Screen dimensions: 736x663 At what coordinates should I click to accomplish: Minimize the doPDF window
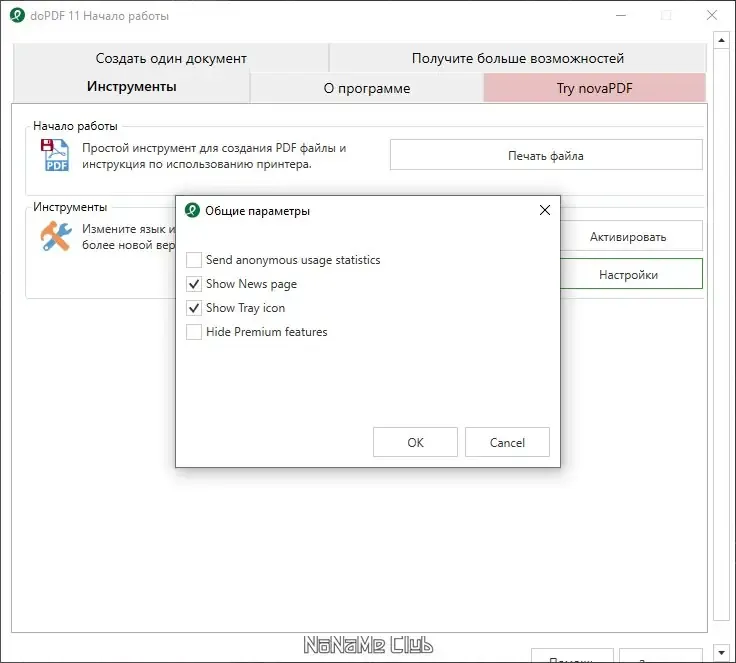pos(621,15)
